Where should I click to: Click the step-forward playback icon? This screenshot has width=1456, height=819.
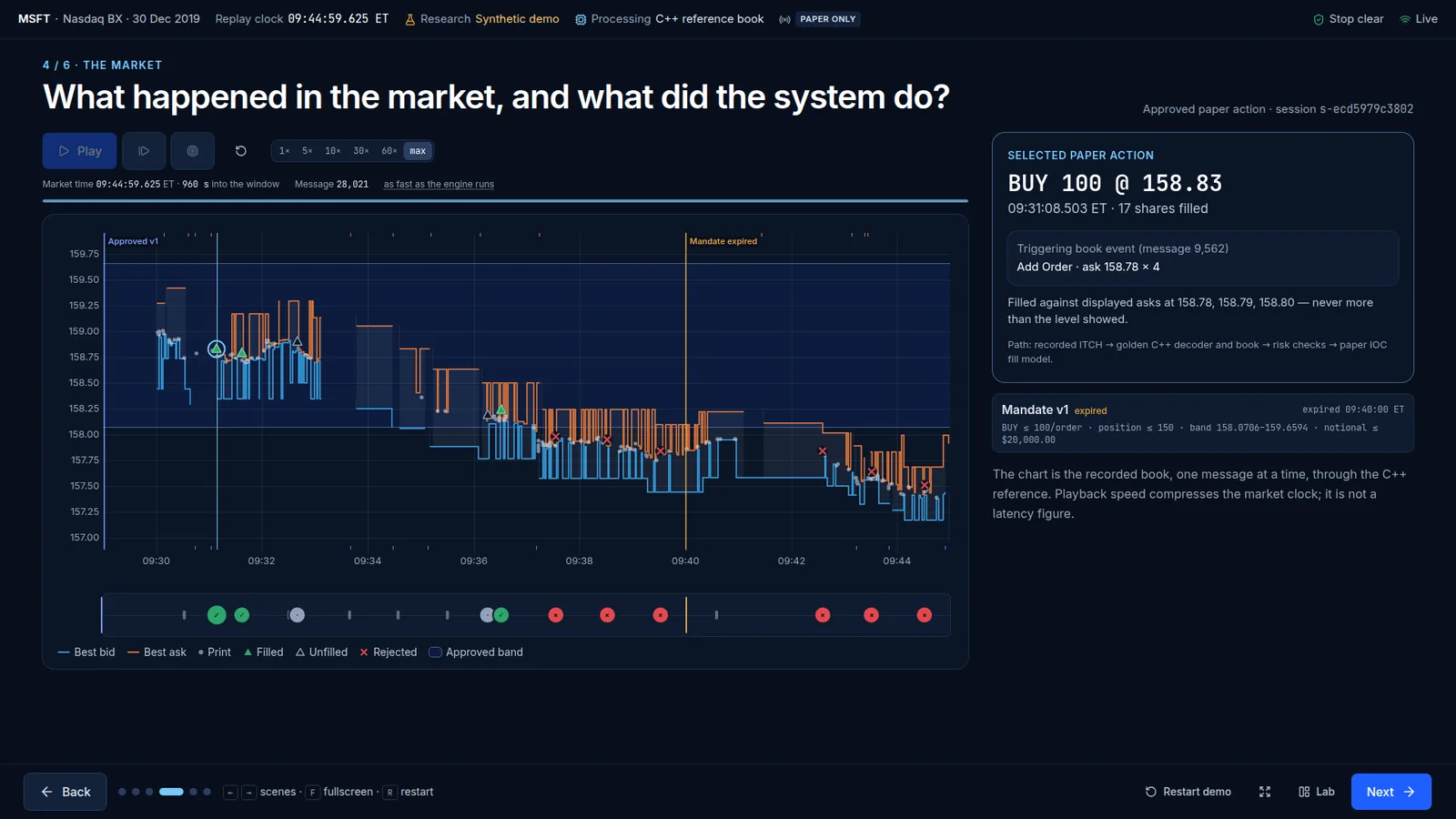click(x=144, y=151)
